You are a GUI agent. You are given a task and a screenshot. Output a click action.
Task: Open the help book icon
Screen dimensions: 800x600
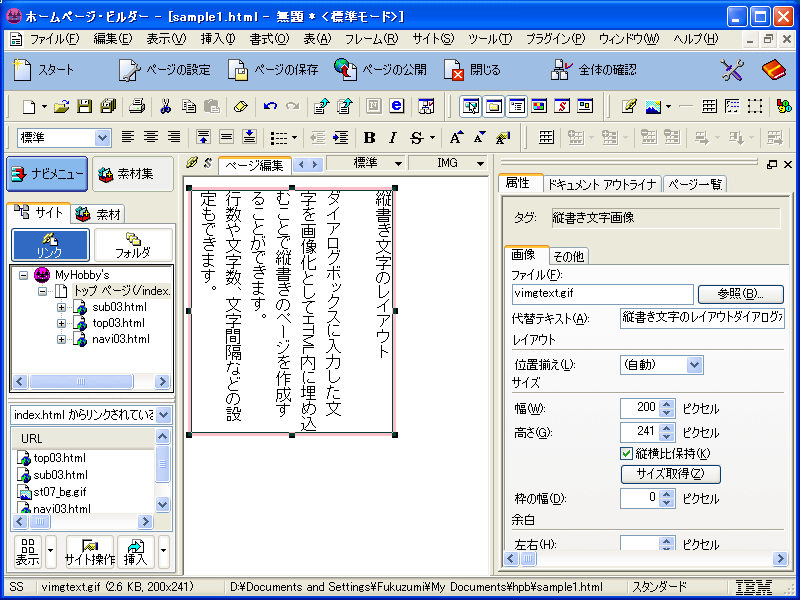[773, 70]
